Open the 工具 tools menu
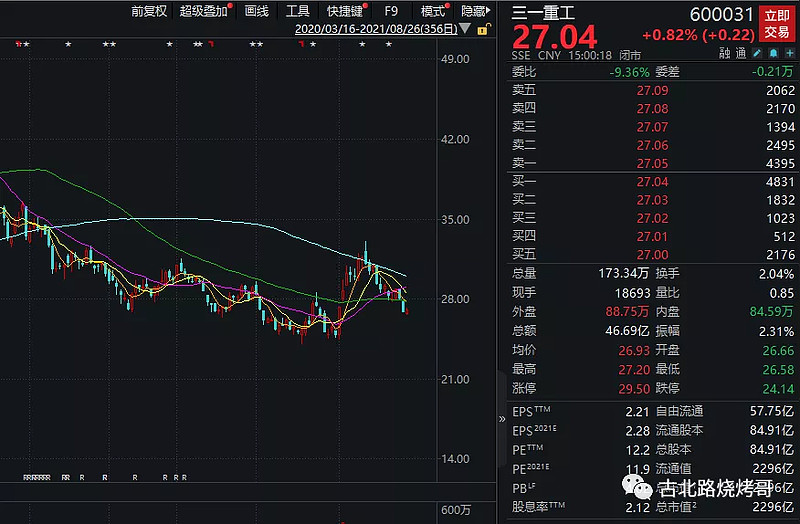This screenshot has height=524, width=800. pyautogui.click(x=298, y=11)
